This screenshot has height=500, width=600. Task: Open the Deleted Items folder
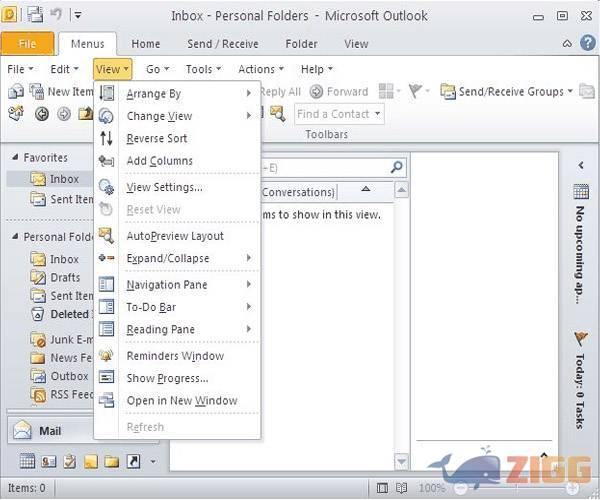(61, 314)
